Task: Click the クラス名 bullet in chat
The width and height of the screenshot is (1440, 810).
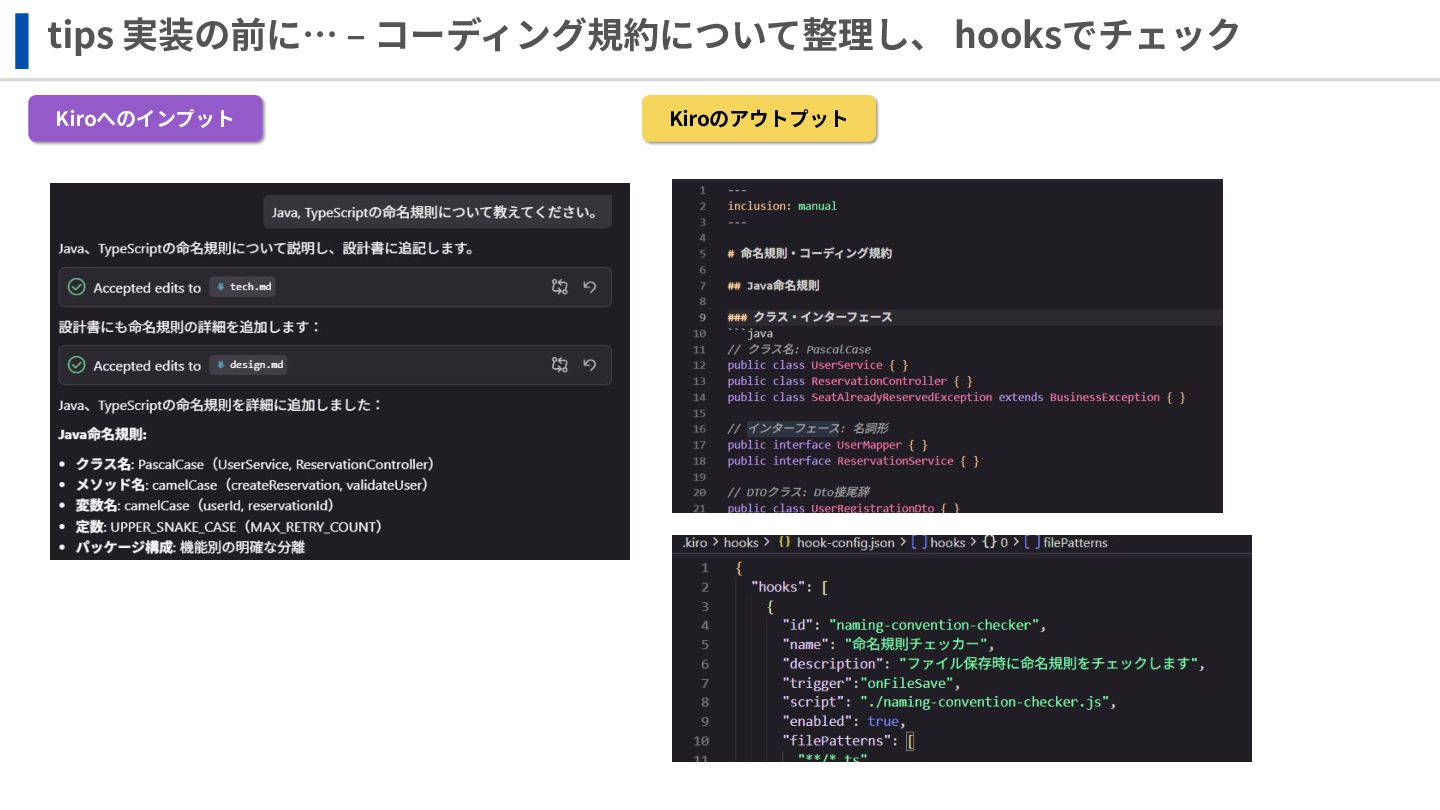Action: pyautogui.click(x=256, y=464)
